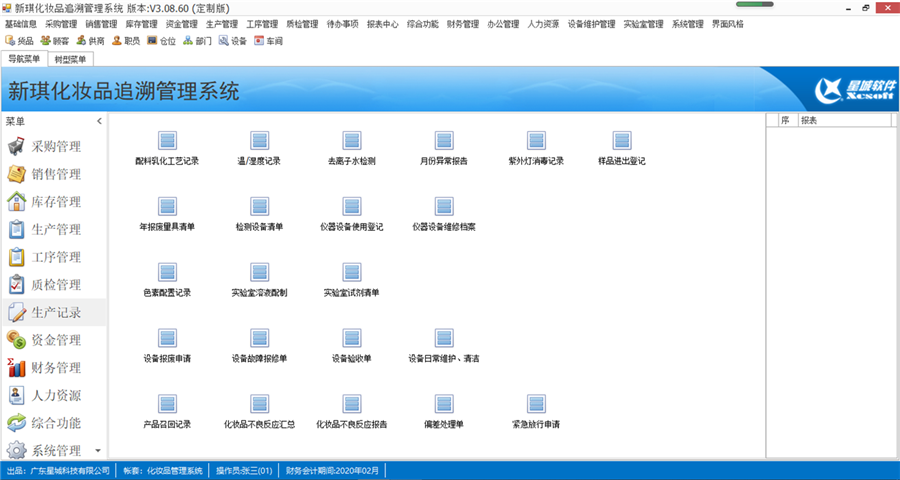This screenshot has width=900, height=480.
Task: Open 化妆品不良反应报告 icon
Action: coord(352,405)
